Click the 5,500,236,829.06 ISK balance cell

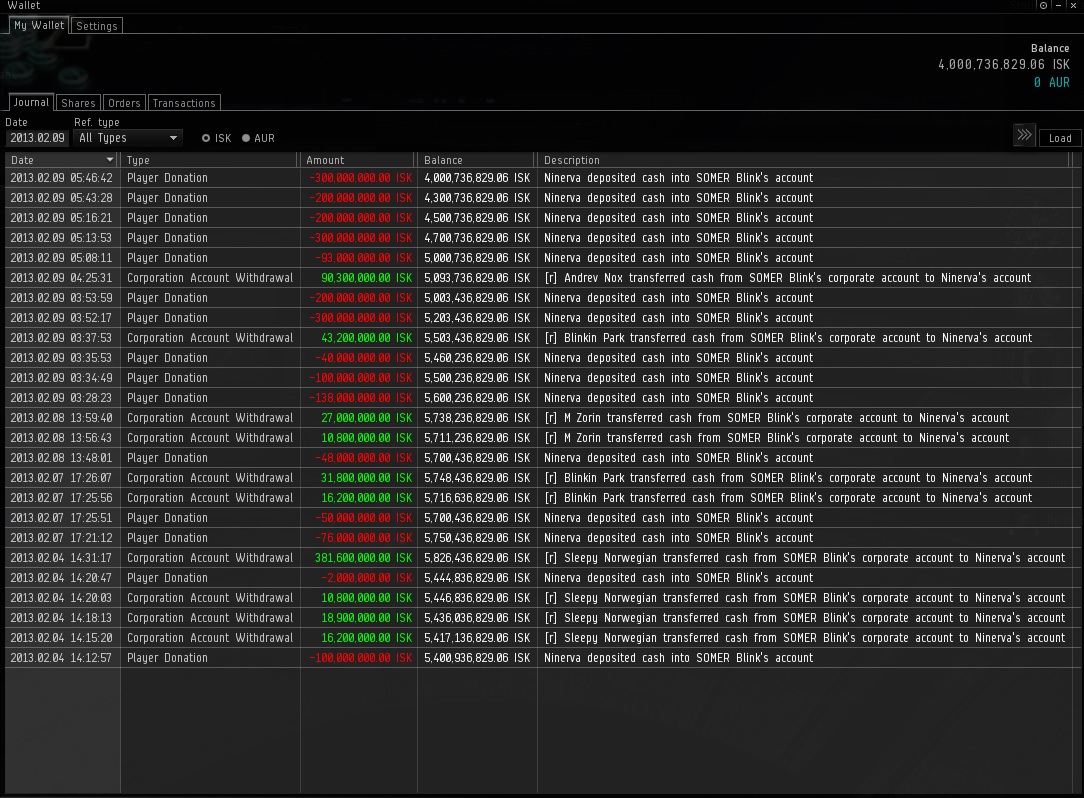477,378
